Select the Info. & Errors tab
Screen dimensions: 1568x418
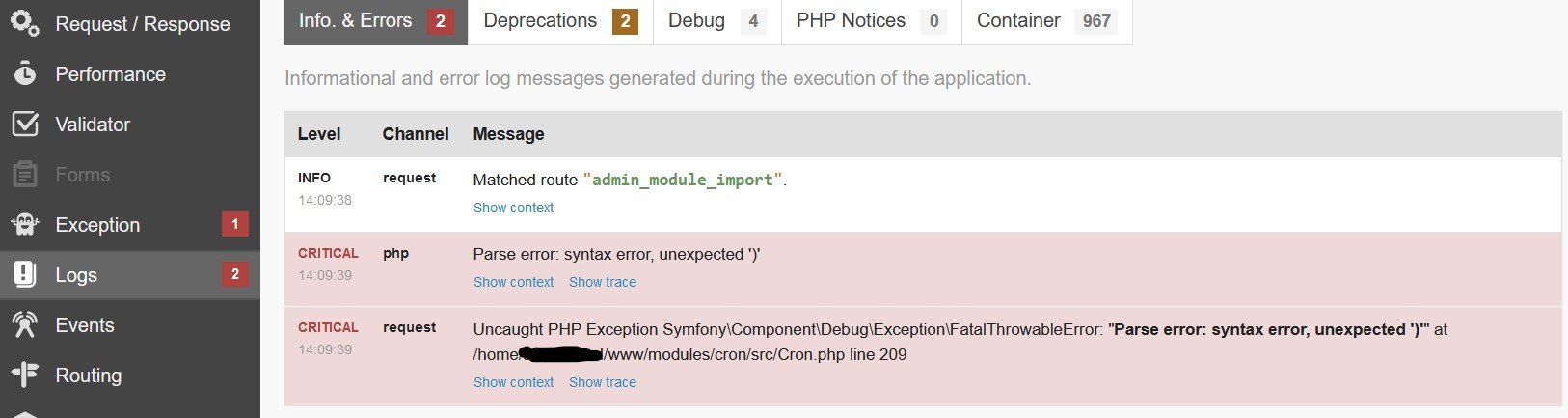[375, 21]
